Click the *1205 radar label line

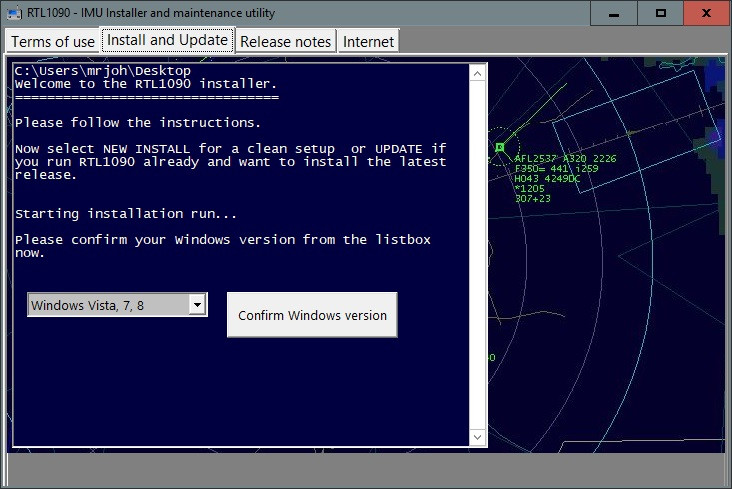(529, 189)
